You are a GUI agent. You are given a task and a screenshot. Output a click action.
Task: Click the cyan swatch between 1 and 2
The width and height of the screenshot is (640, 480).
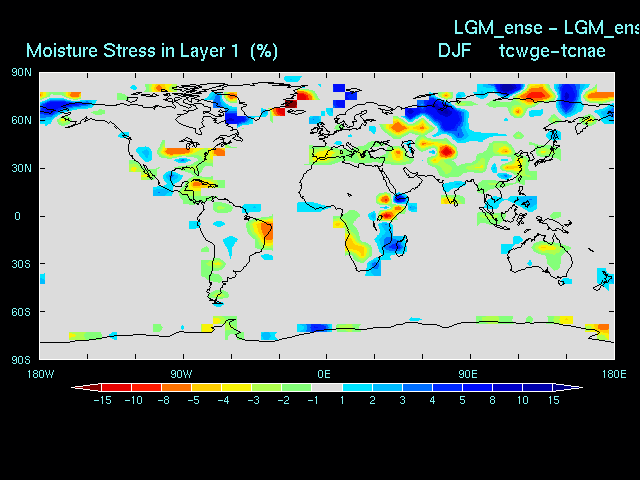click(357, 387)
